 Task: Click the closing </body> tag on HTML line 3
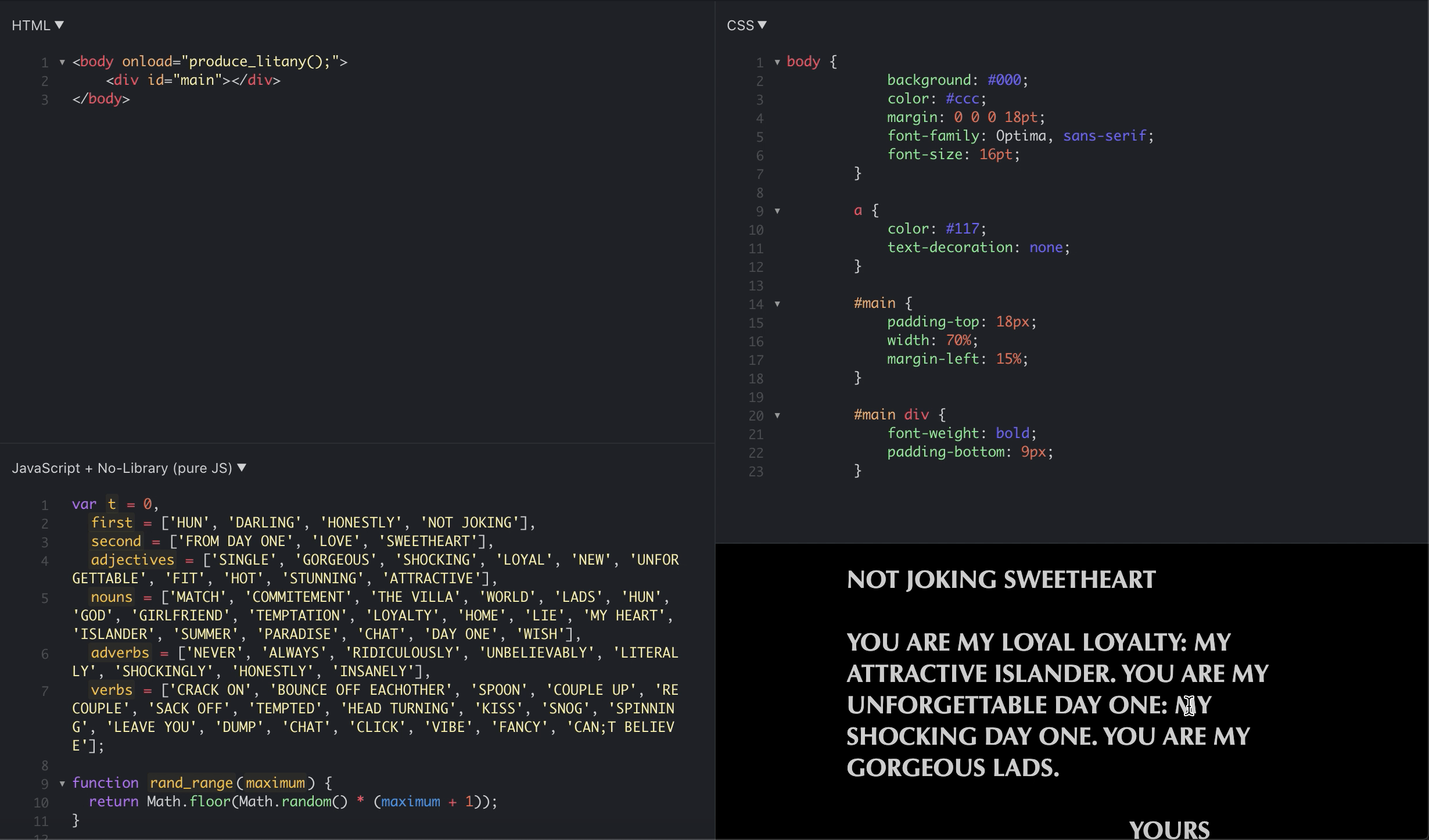point(101,99)
